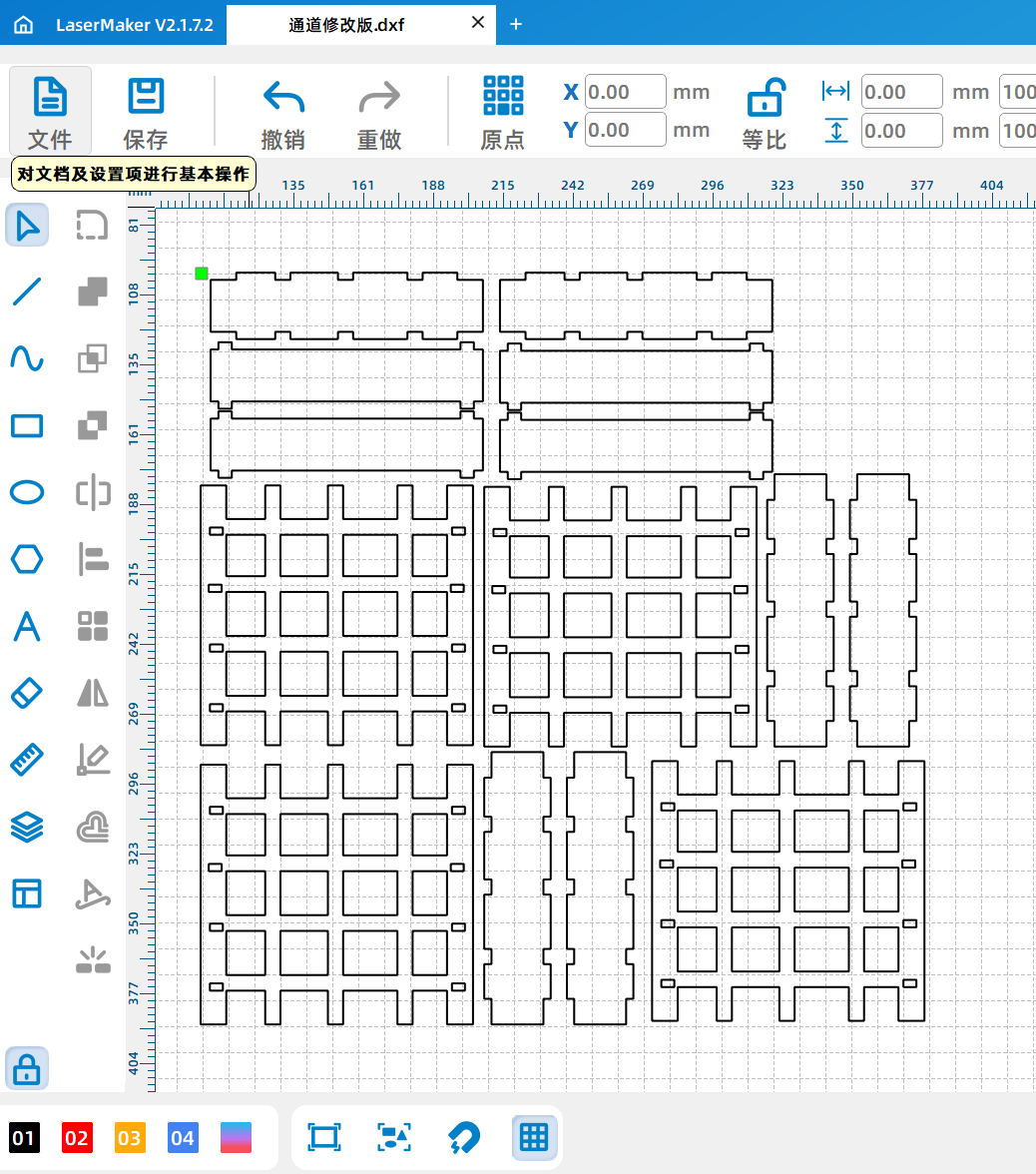Screen dimensions: 1036x1174
Task: Switch to the 通道修改版.dxf tab
Action: pyautogui.click(x=346, y=25)
